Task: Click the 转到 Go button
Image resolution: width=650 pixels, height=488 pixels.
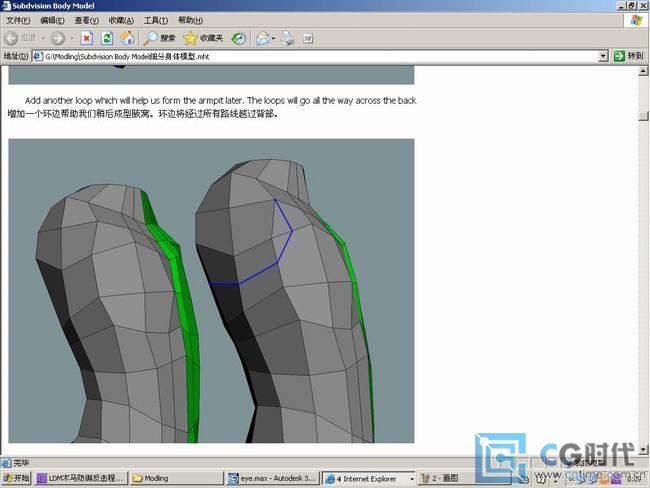Action: (628, 56)
